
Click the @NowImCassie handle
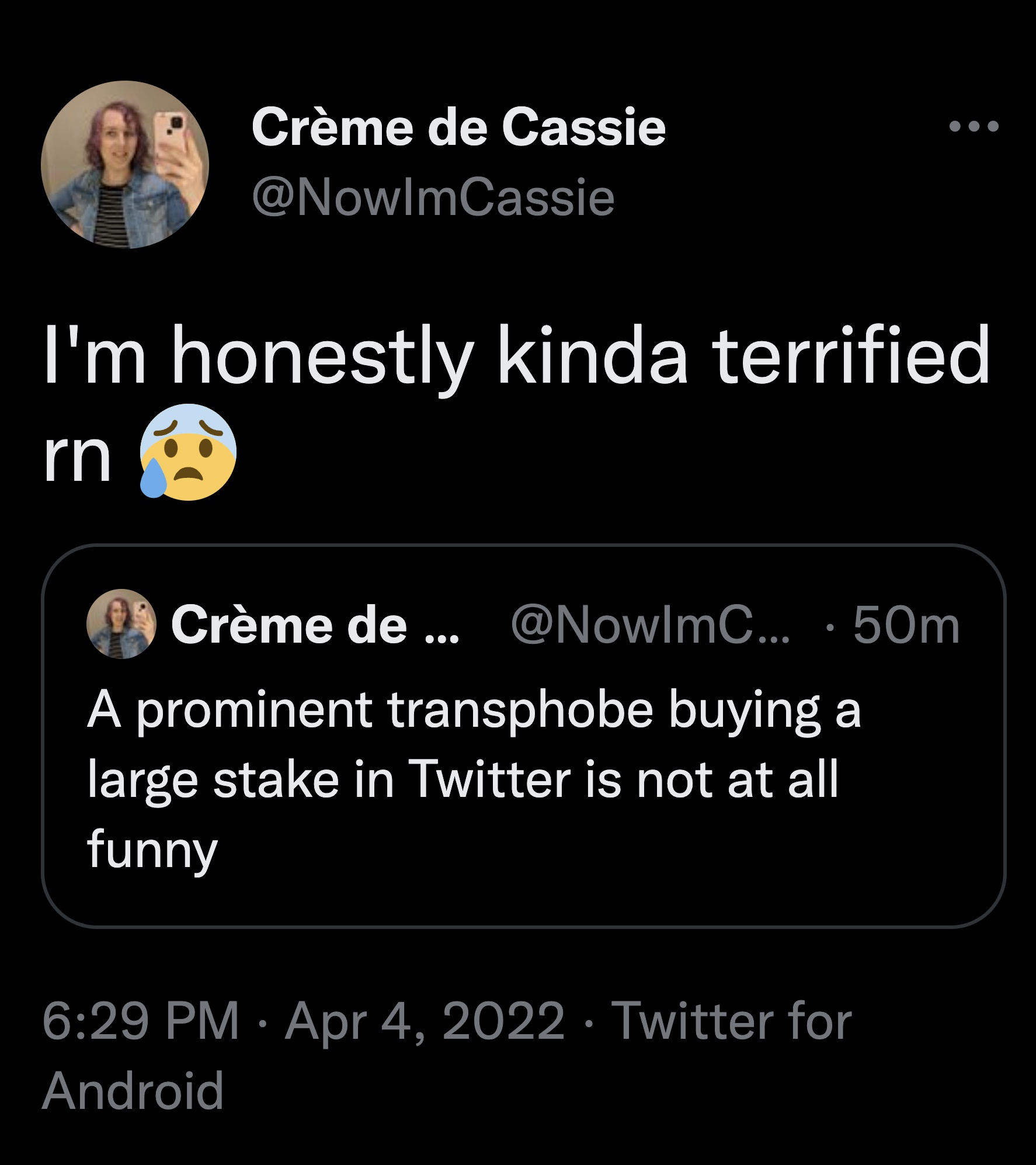click(433, 197)
